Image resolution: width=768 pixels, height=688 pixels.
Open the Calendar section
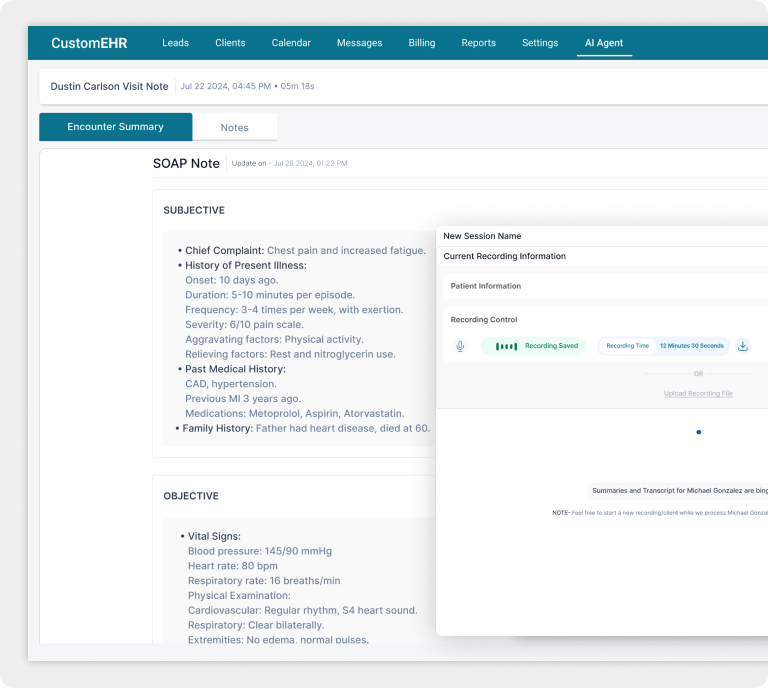click(x=291, y=43)
